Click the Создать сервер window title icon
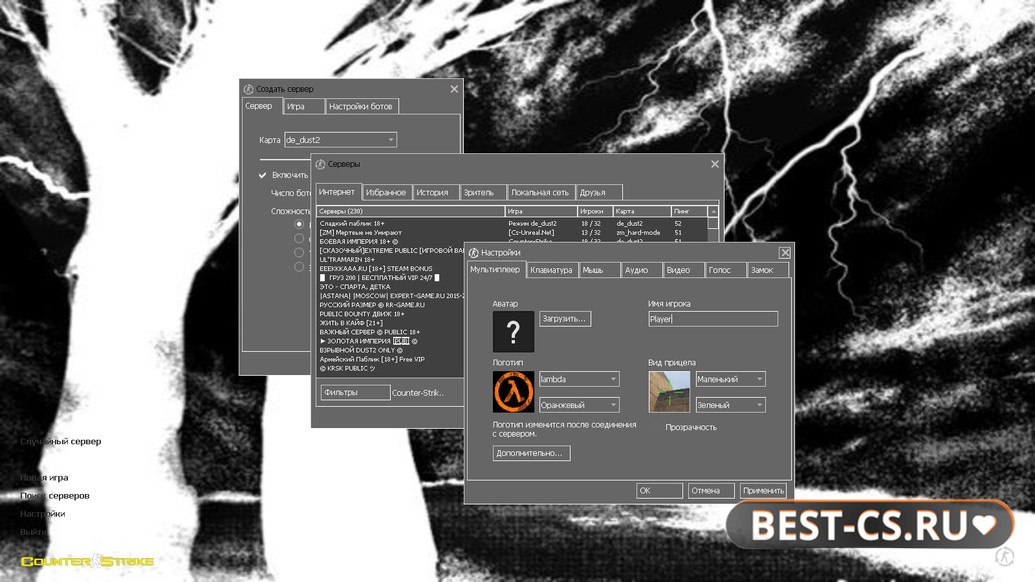Image resolution: width=1035 pixels, height=582 pixels. [248, 89]
